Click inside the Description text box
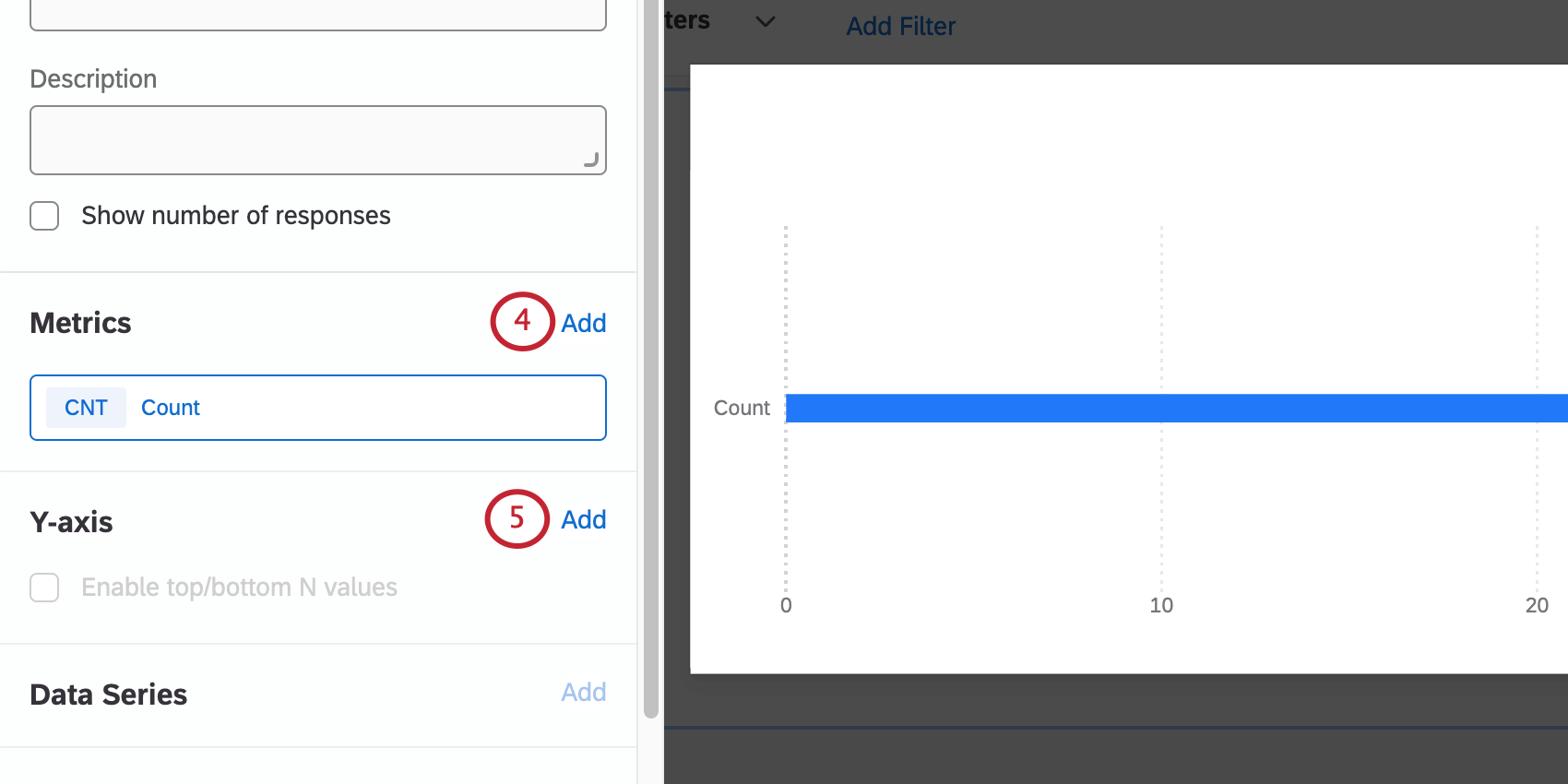This screenshot has height=784, width=1568. [x=318, y=139]
